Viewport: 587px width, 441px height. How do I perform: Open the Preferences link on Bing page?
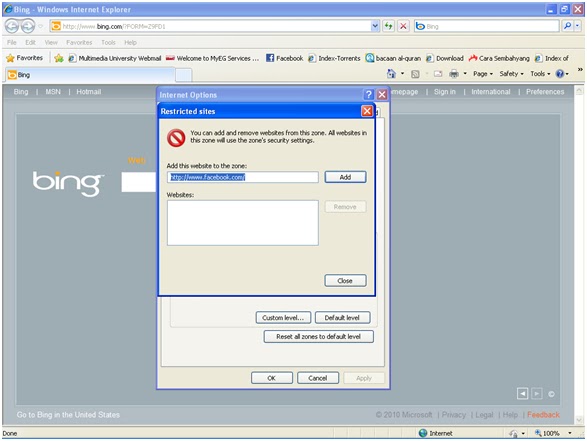[x=545, y=92]
